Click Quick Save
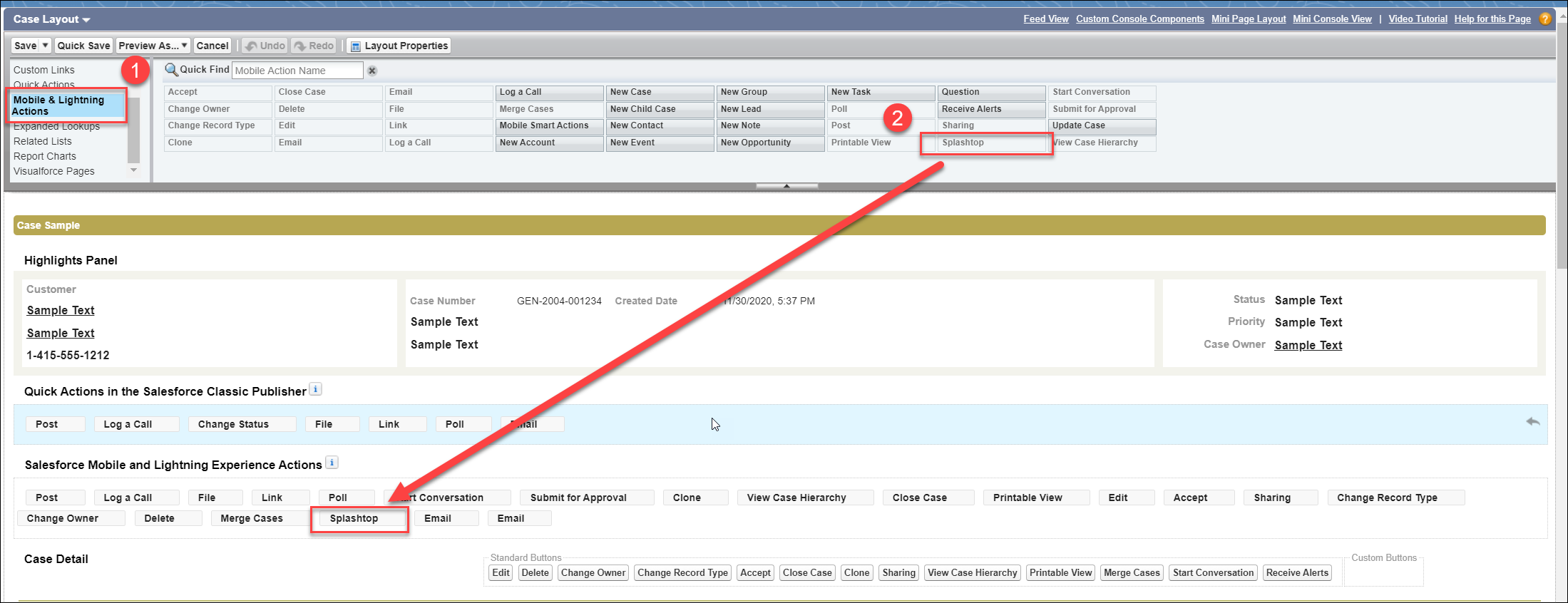This screenshot has width=1568, height=603. 83,46
